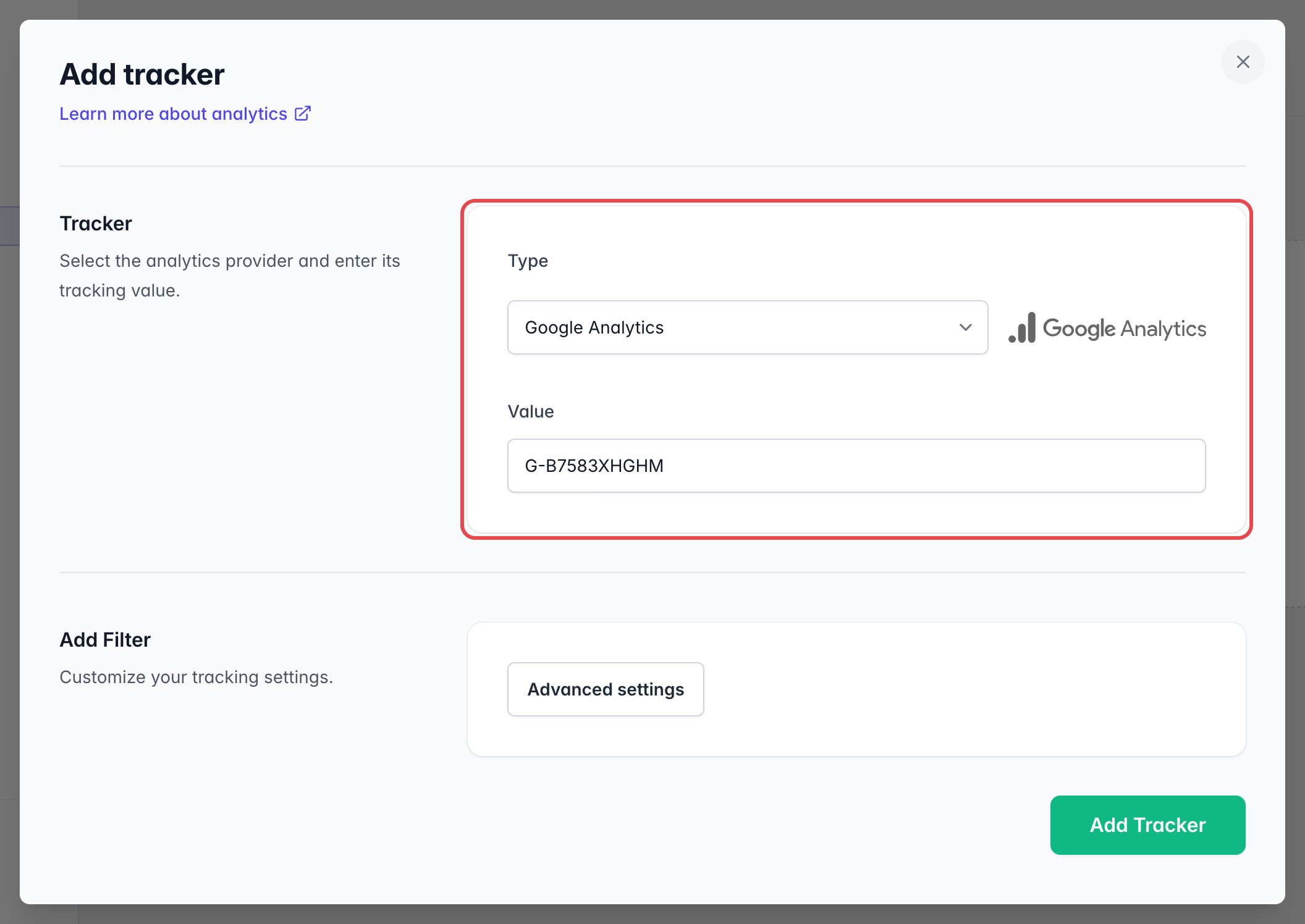
Task: Click the green Add Tracker button
Action: [x=1147, y=825]
